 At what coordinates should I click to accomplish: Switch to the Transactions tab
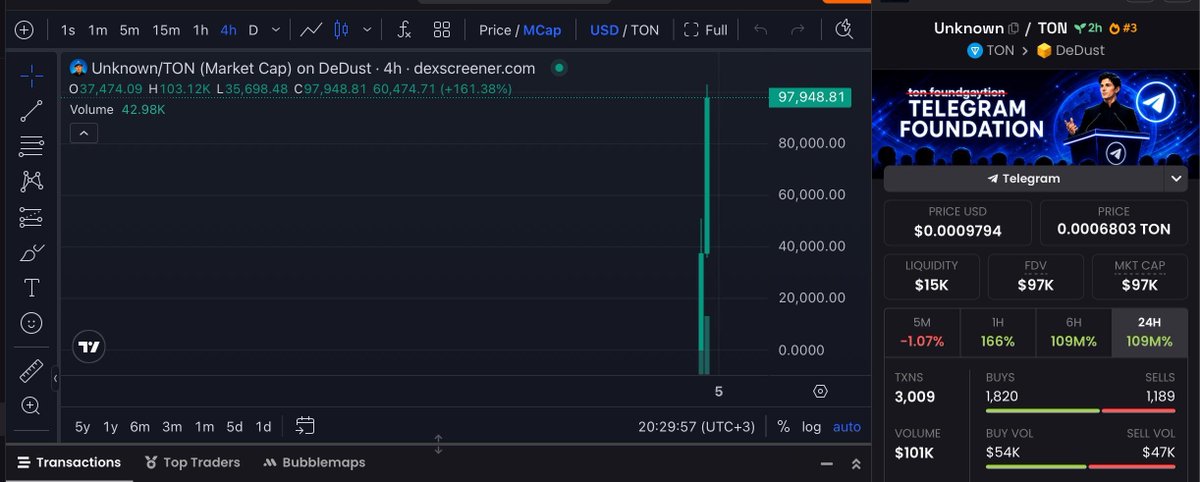pyautogui.click(x=69, y=462)
